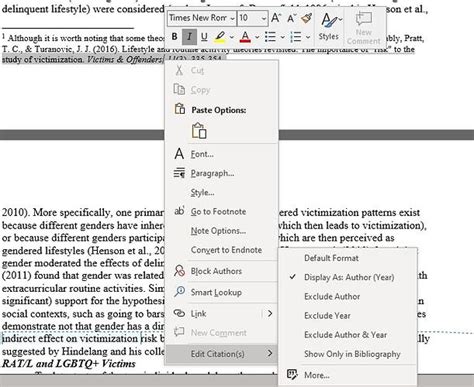The width and height of the screenshot is (474, 387).
Task: Click the italic text "Victims & Offenders"
Action: tap(125, 60)
